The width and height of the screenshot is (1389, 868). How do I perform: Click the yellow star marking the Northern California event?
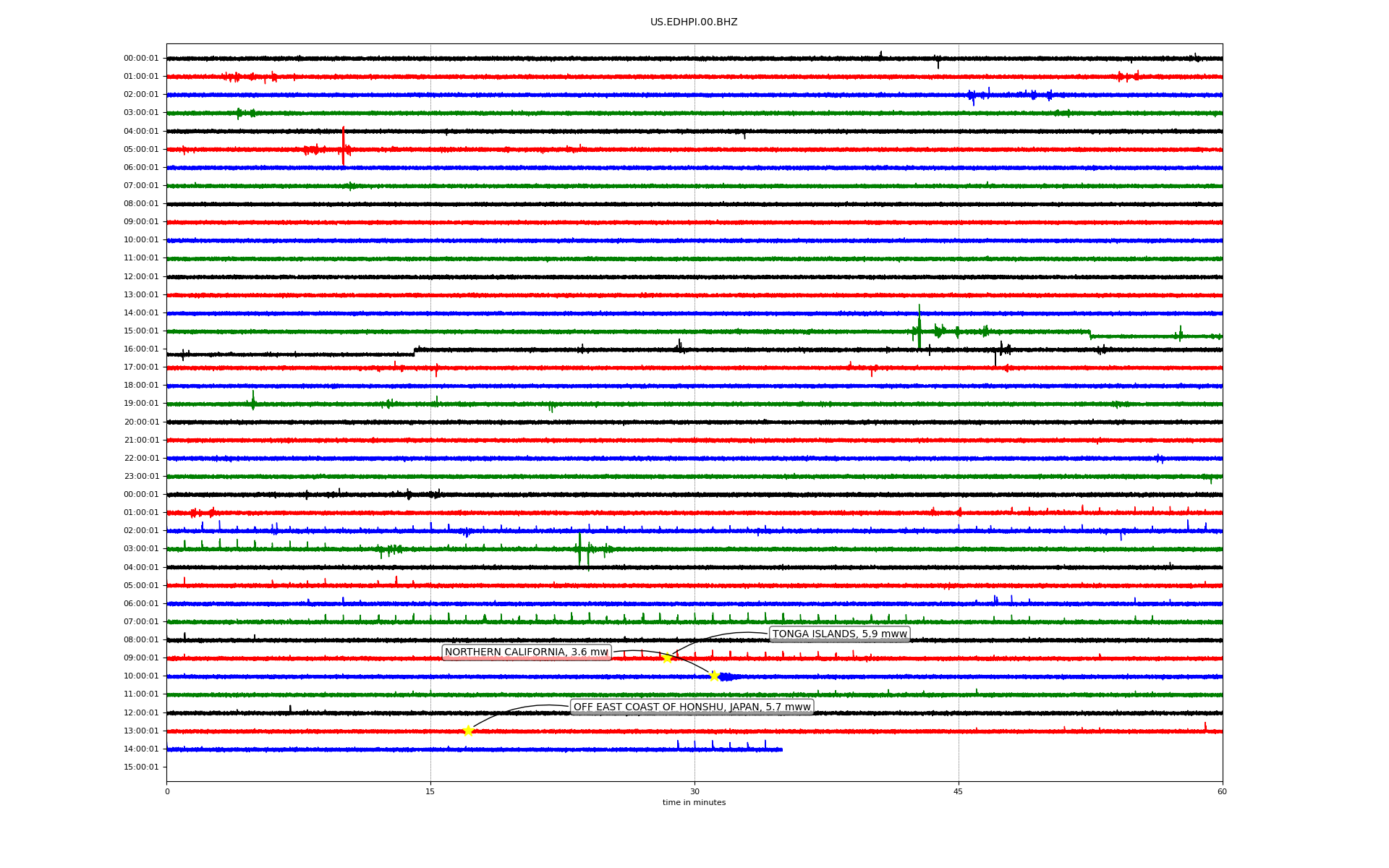click(x=714, y=676)
